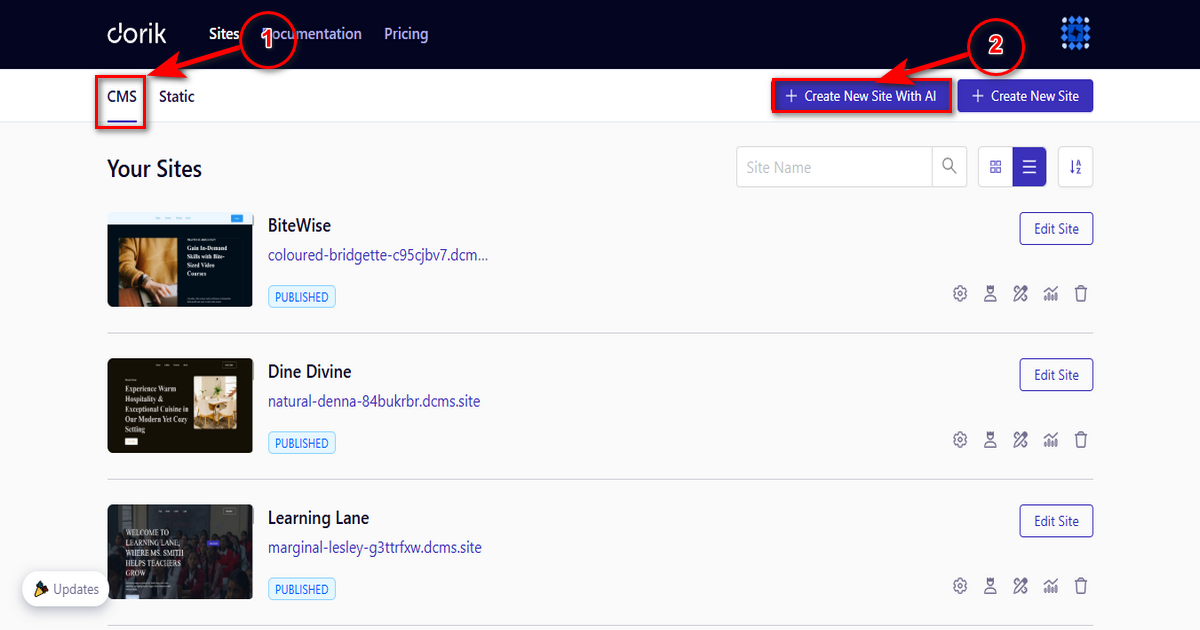Click the search magnifier icon
This screenshot has width=1200, height=630.
click(x=950, y=167)
